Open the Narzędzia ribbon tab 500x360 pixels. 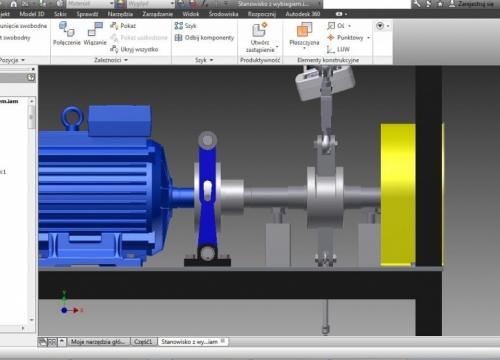[120, 14]
